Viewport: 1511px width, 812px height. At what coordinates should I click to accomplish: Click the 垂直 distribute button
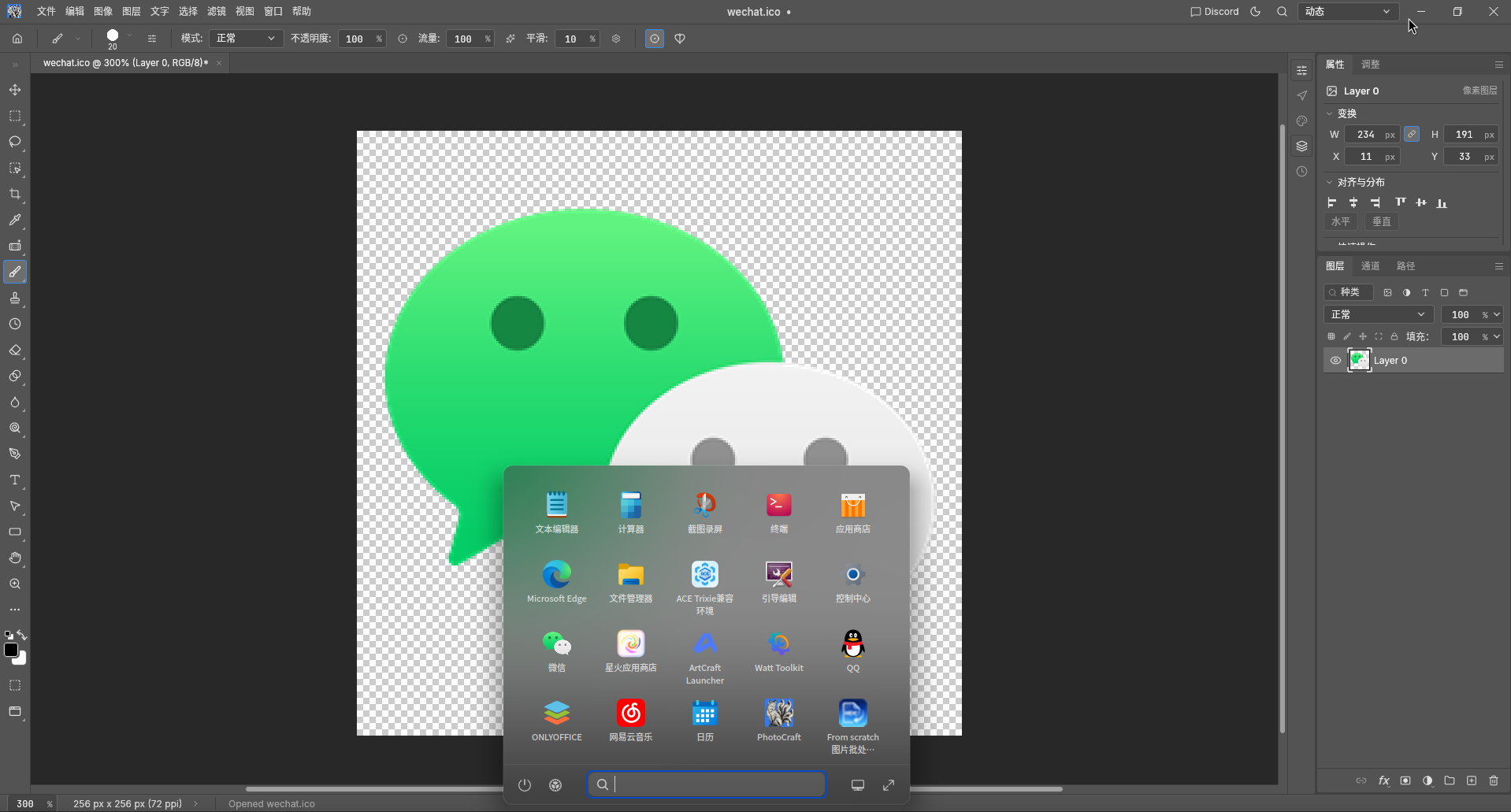pos(1382,222)
